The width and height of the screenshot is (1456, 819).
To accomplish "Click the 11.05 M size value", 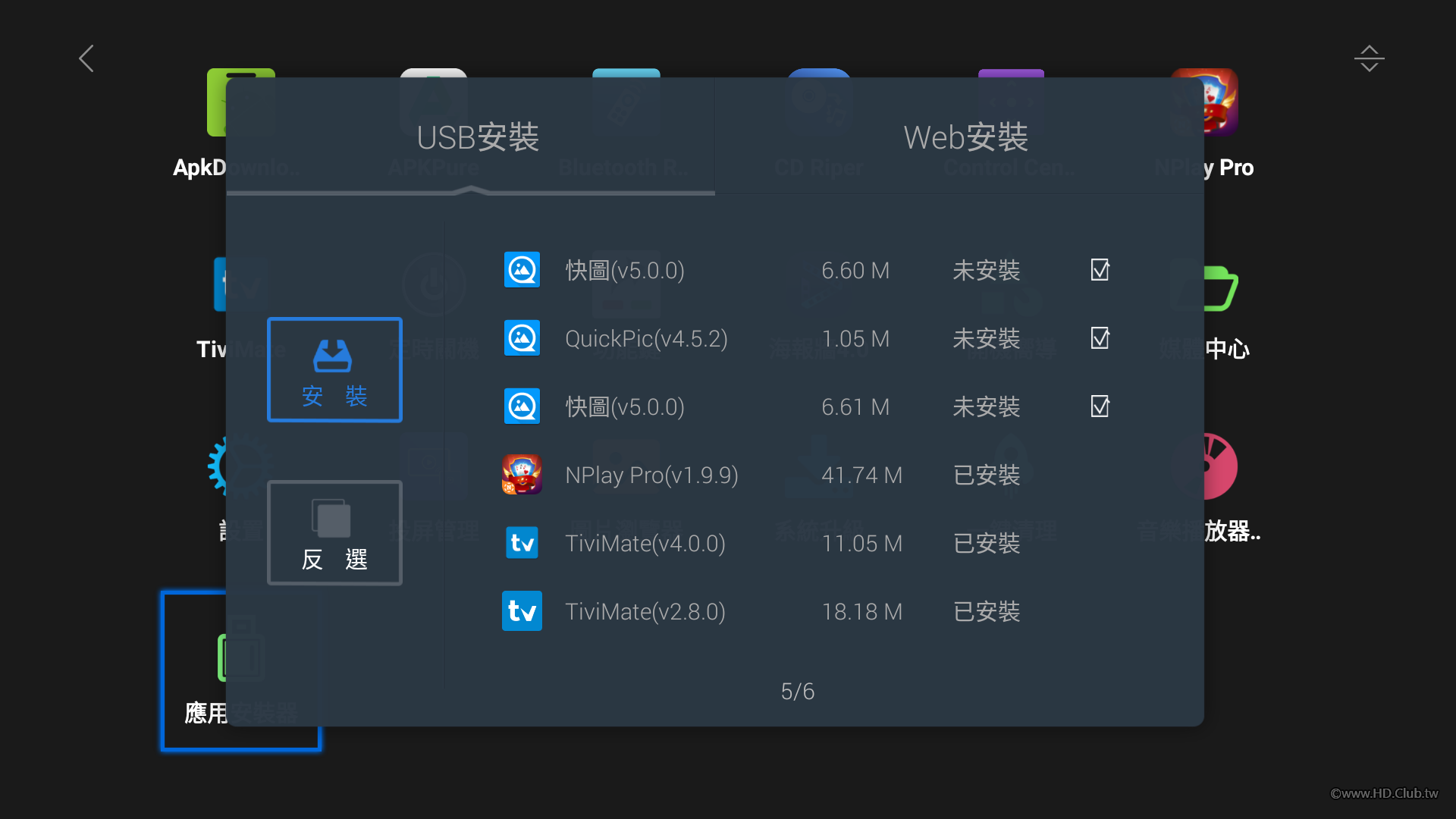I will [x=862, y=544].
